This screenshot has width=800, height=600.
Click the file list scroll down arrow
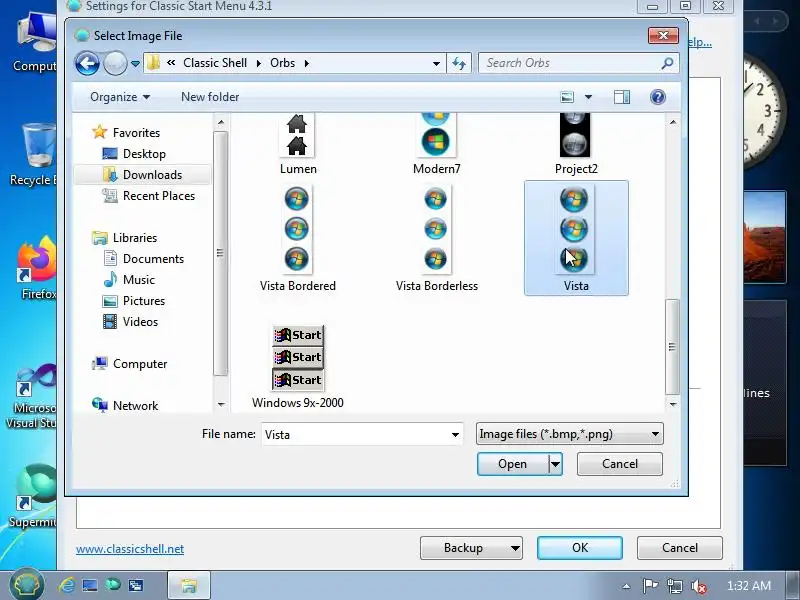672,404
